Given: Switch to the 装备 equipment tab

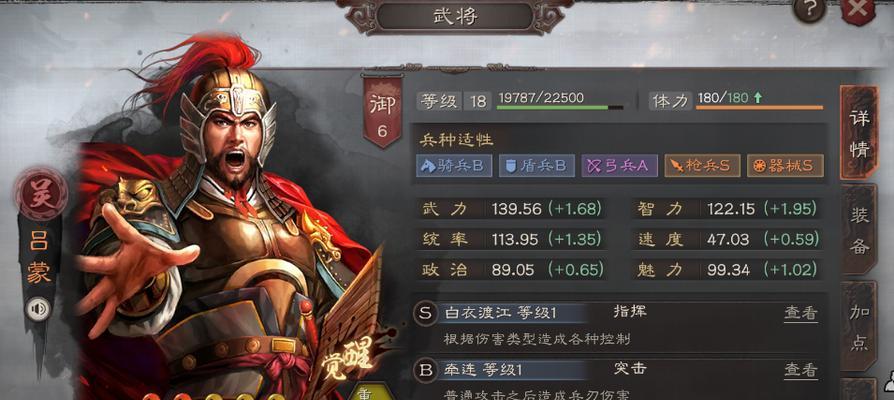Looking at the screenshot, I should click(859, 230).
